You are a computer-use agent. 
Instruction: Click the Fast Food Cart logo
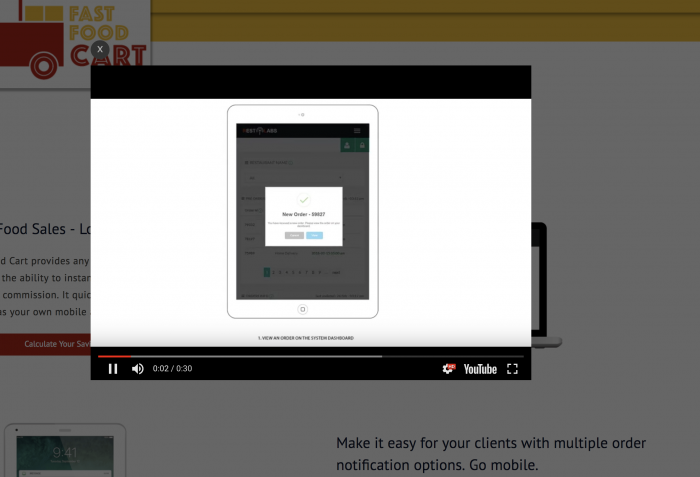74,42
